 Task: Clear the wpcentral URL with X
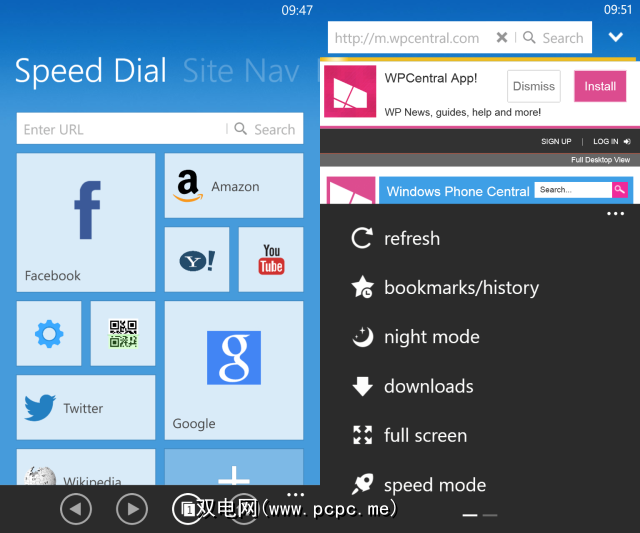click(x=502, y=38)
